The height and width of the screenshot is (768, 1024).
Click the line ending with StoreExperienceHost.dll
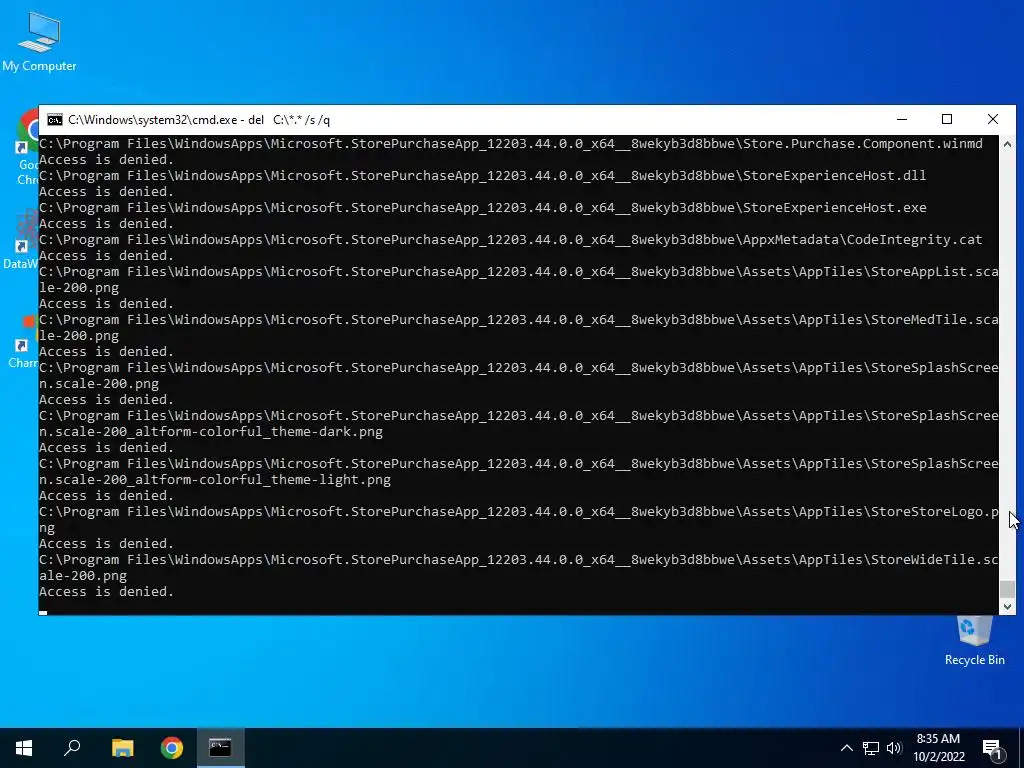click(x=483, y=176)
